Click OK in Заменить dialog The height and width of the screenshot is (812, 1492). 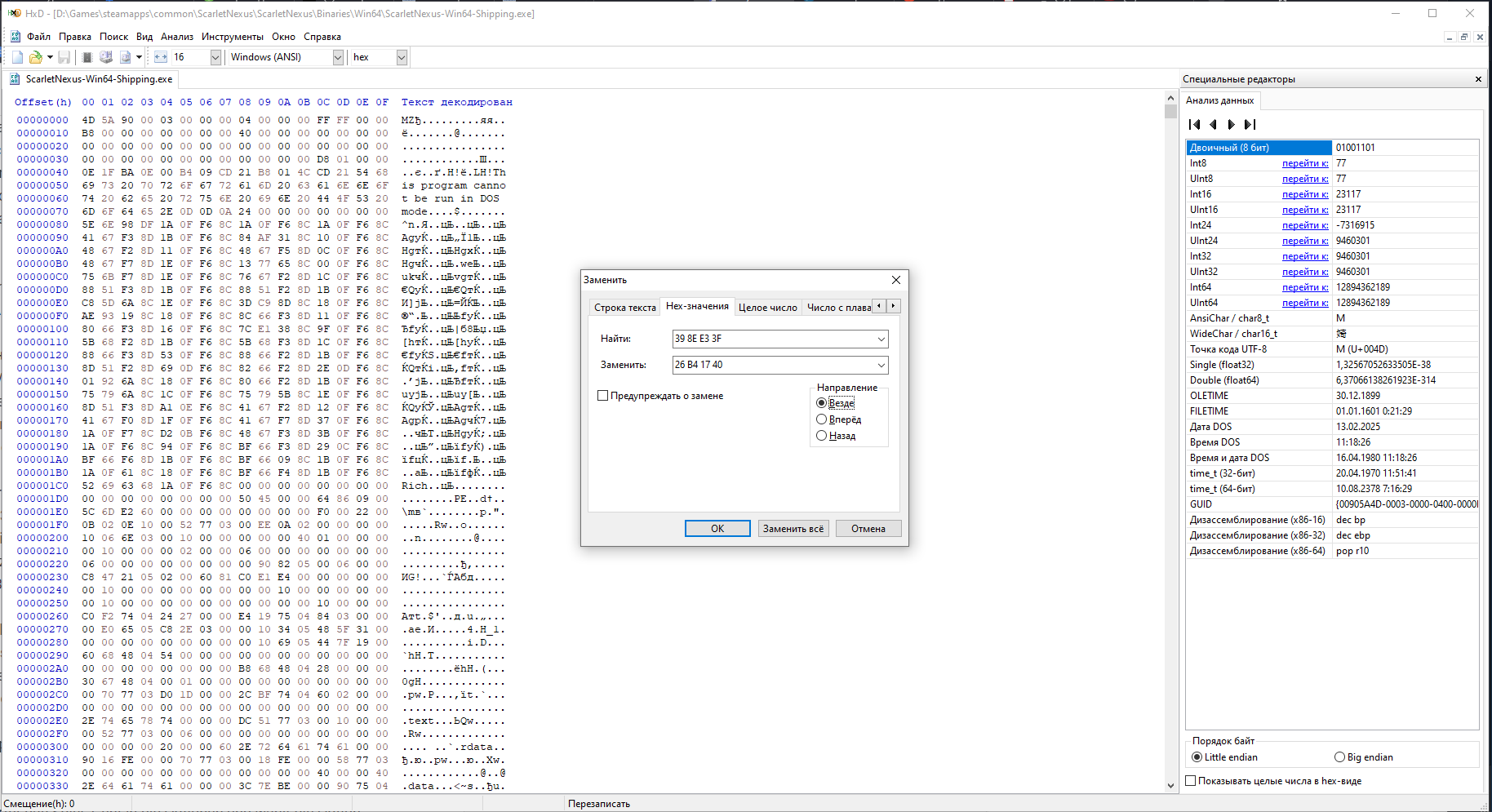(x=717, y=529)
